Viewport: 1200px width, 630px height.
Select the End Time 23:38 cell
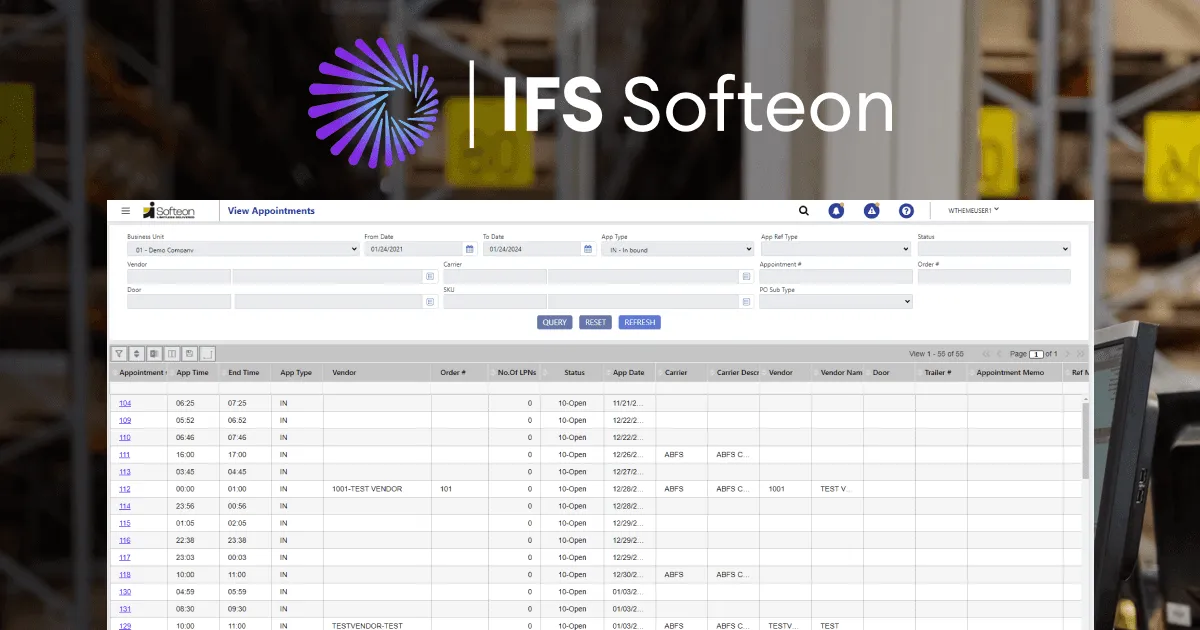pos(244,540)
